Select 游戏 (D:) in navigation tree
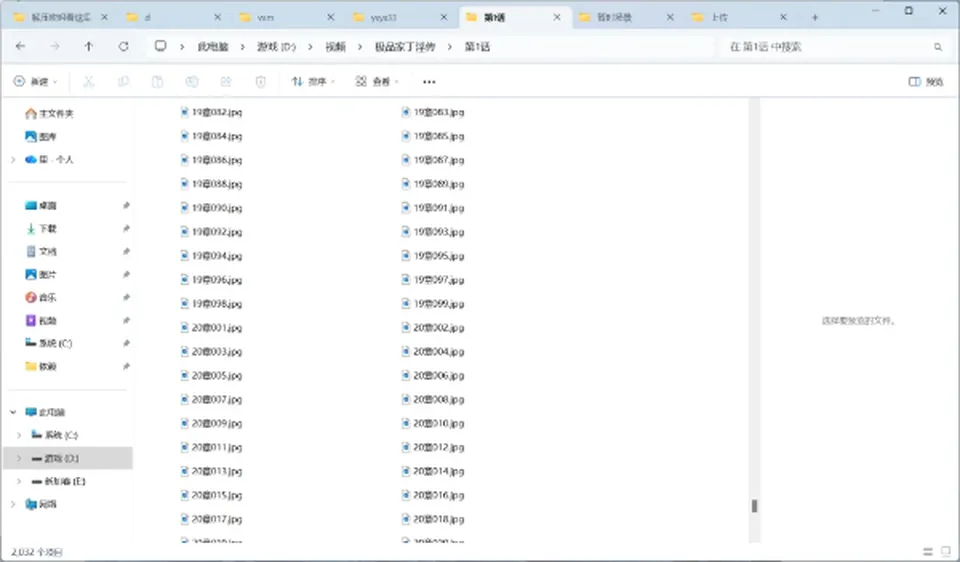Viewport: 960px width, 562px height. point(67,458)
